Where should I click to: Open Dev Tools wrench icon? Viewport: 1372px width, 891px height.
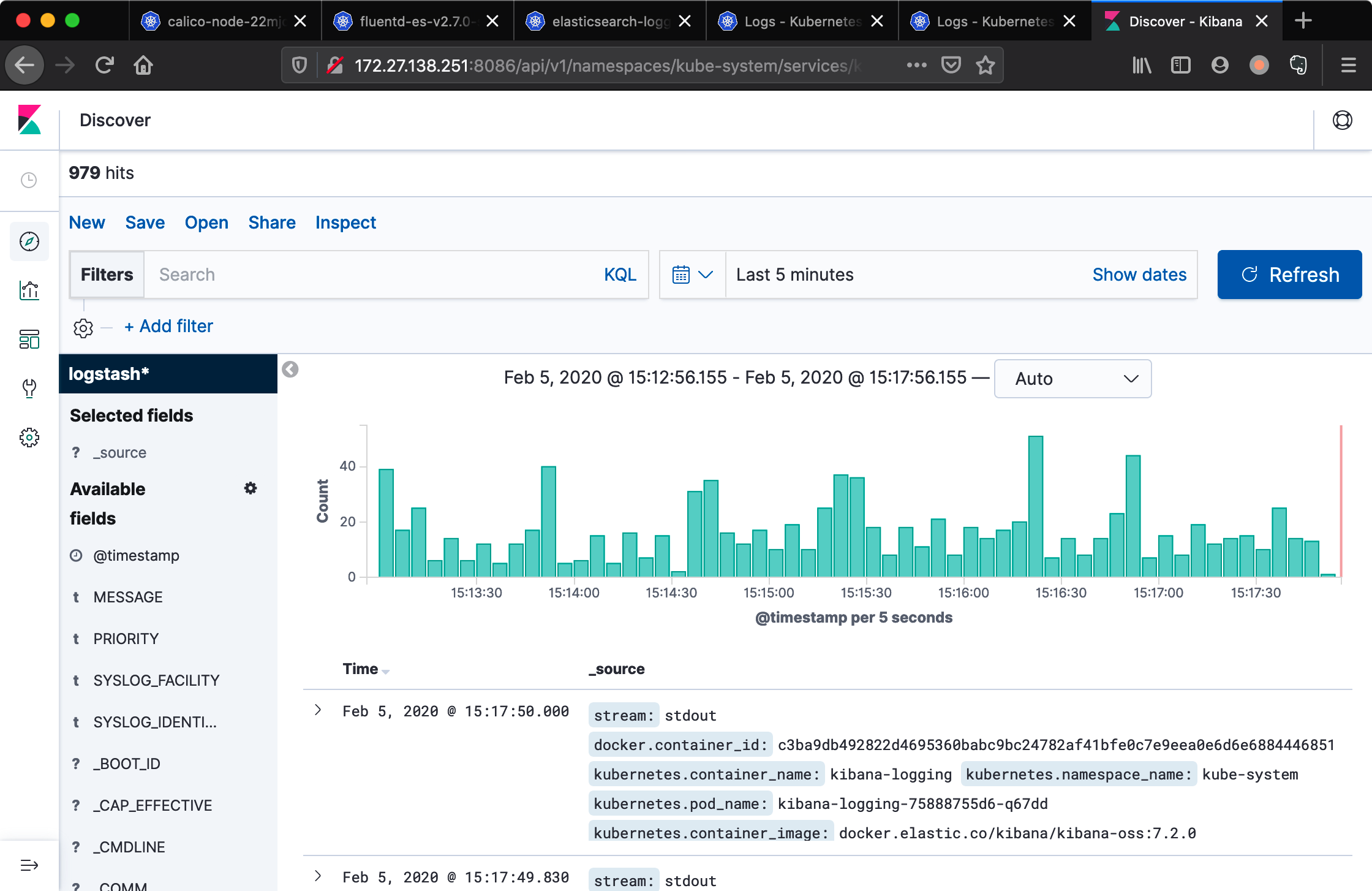(29, 388)
